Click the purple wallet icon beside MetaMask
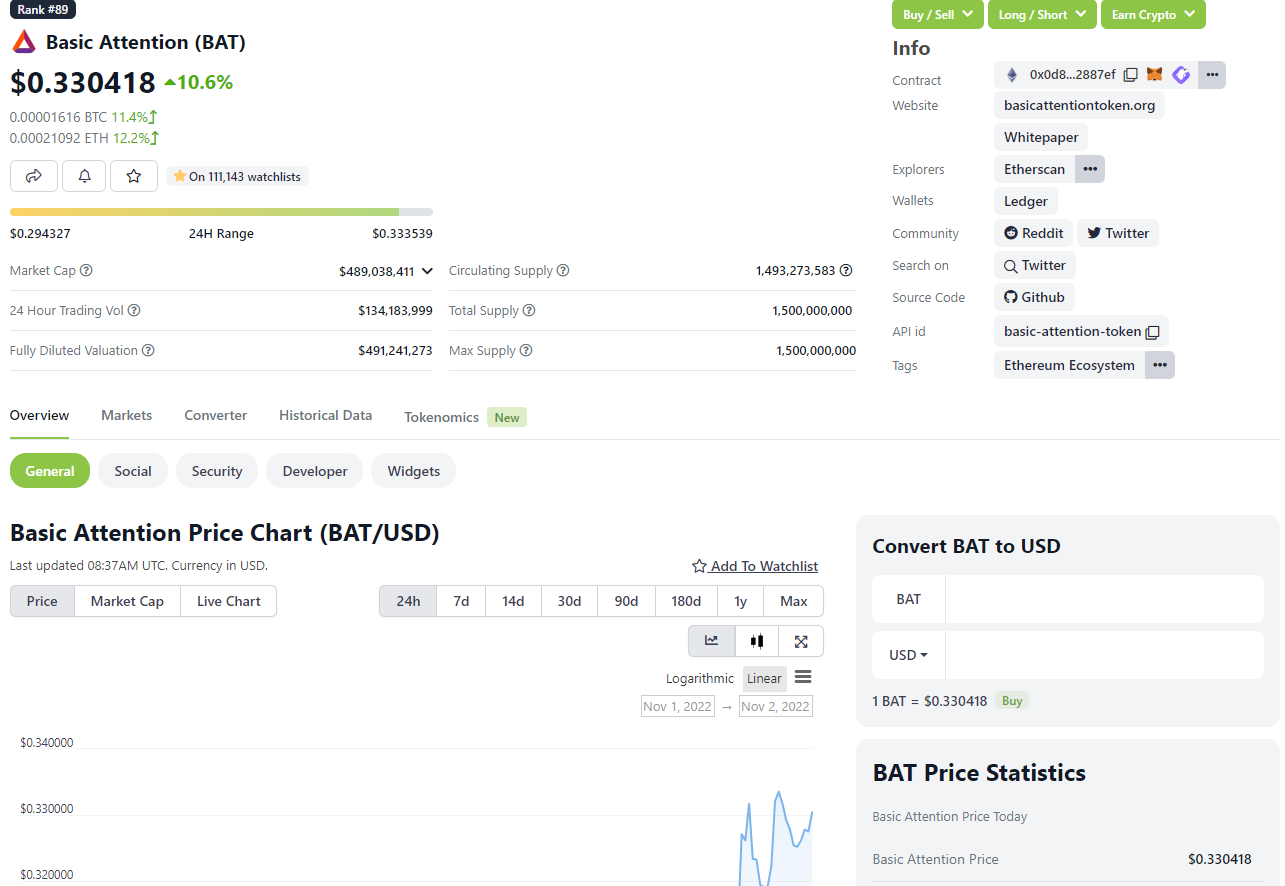 1181,74
